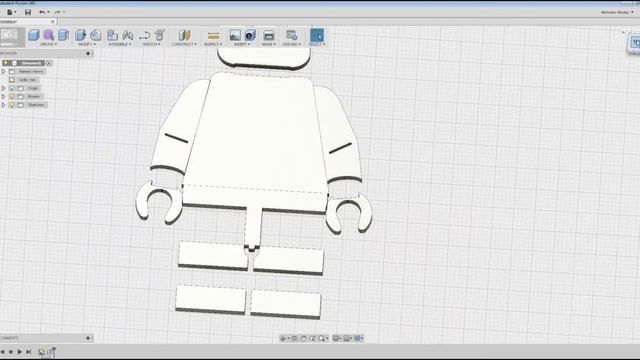
Task: Click the second Insert toolbar icon
Action: click(250, 35)
